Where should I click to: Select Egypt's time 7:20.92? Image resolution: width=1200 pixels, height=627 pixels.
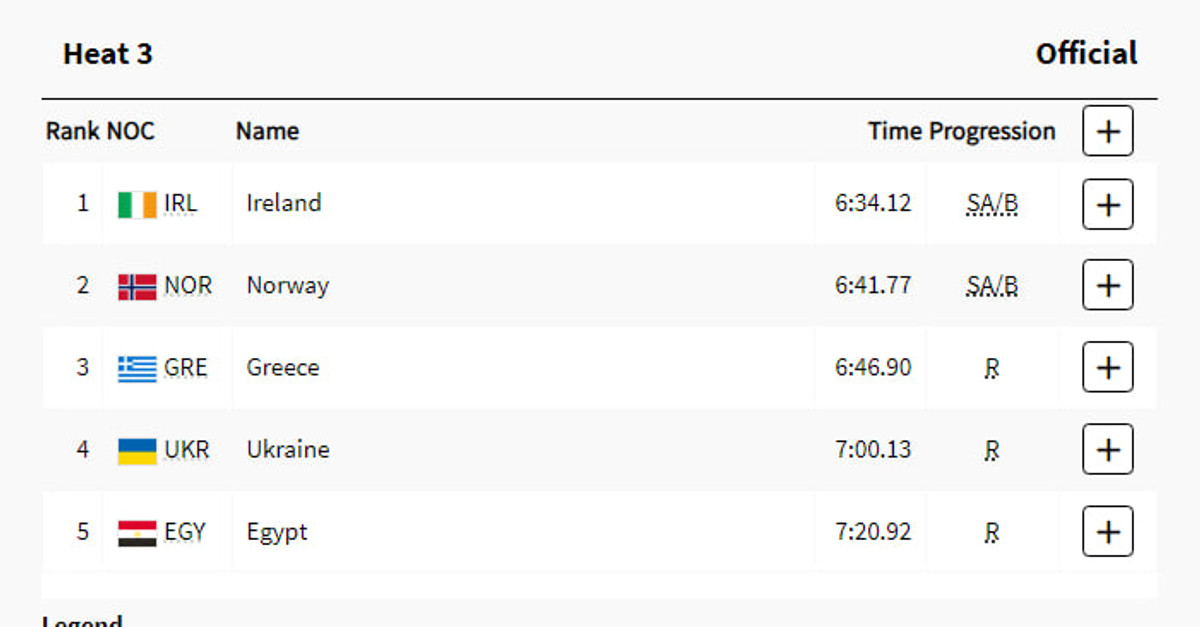[873, 531]
